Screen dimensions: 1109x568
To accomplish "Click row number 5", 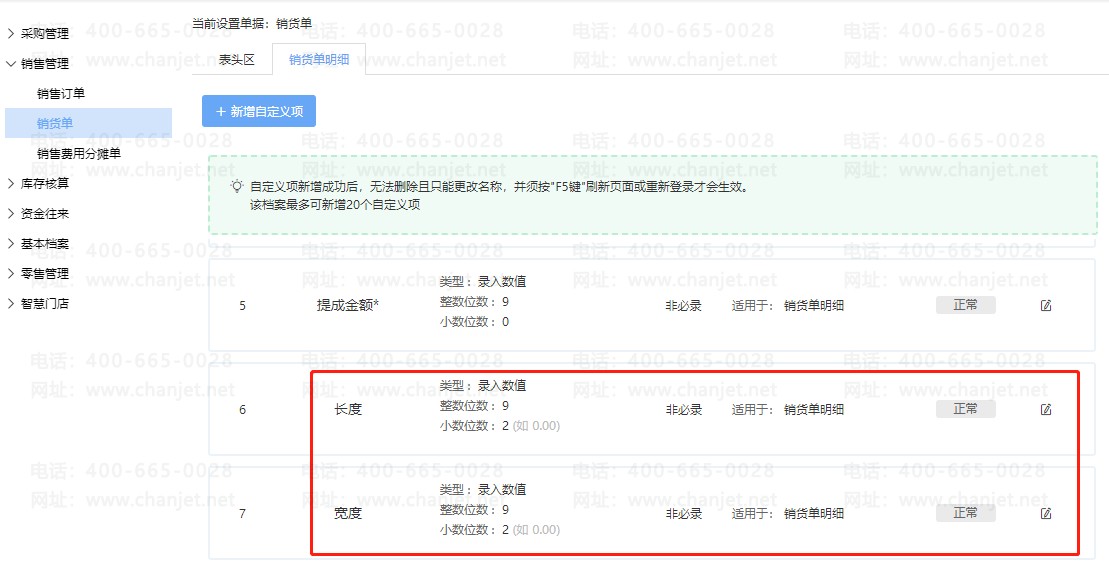I will pos(243,306).
